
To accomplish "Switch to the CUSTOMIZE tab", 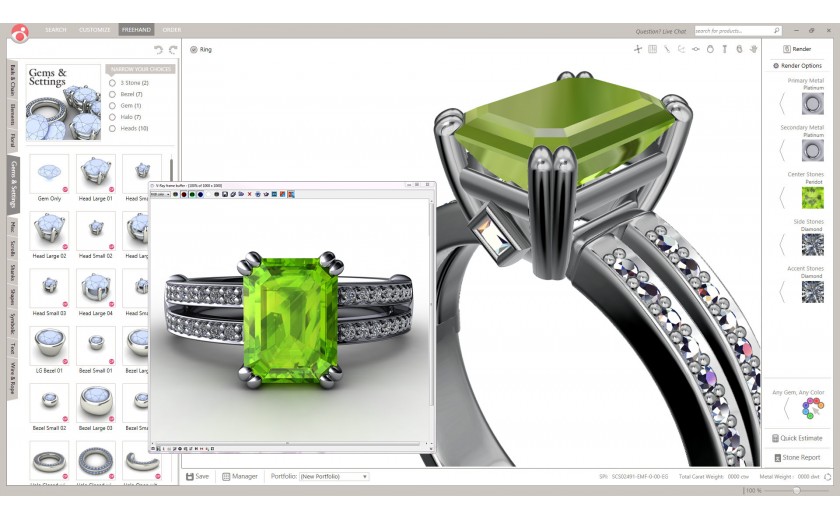I will click(95, 30).
